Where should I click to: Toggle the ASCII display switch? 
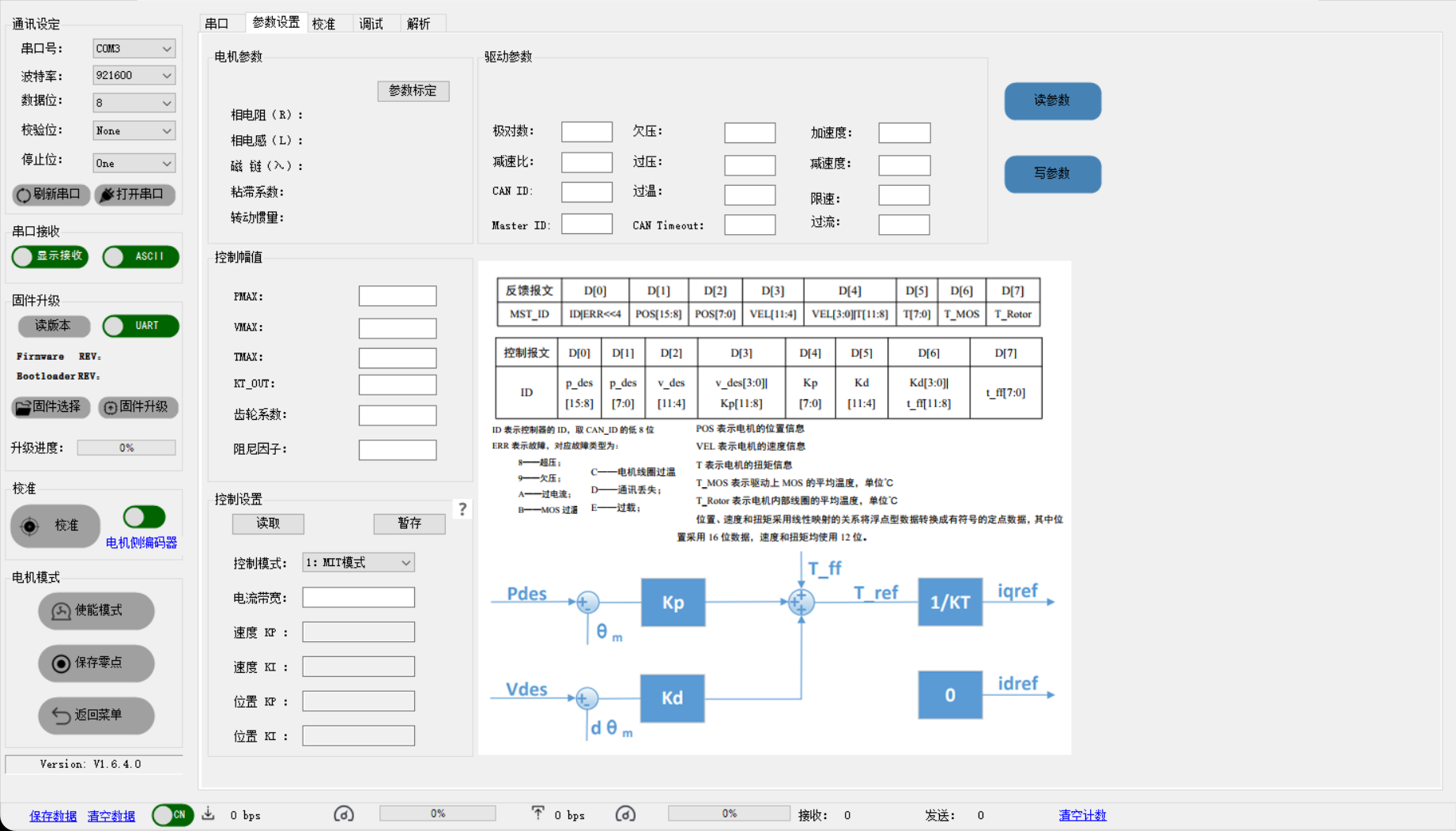(x=141, y=256)
